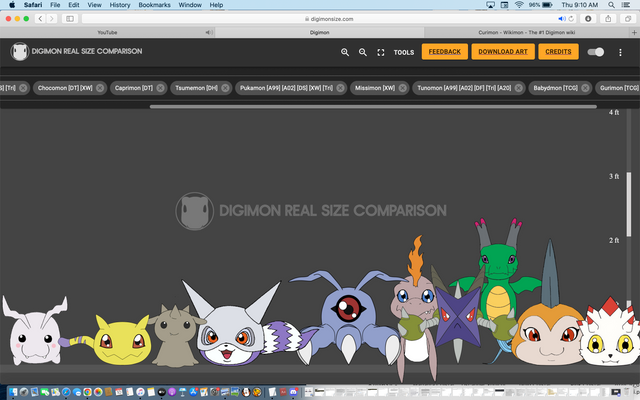640x400 pixels.
Task: Click the blue one-eyed Tsumemon artwork
Action: click(x=349, y=316)
